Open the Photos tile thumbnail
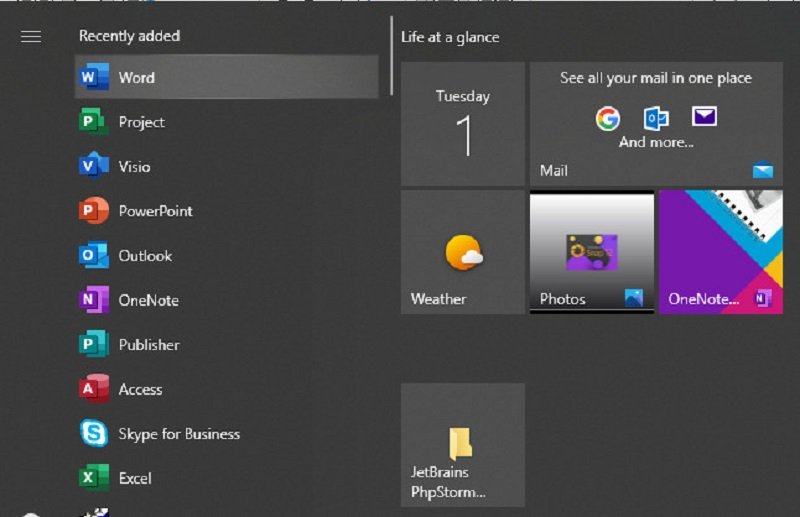 tap(591, 252)
